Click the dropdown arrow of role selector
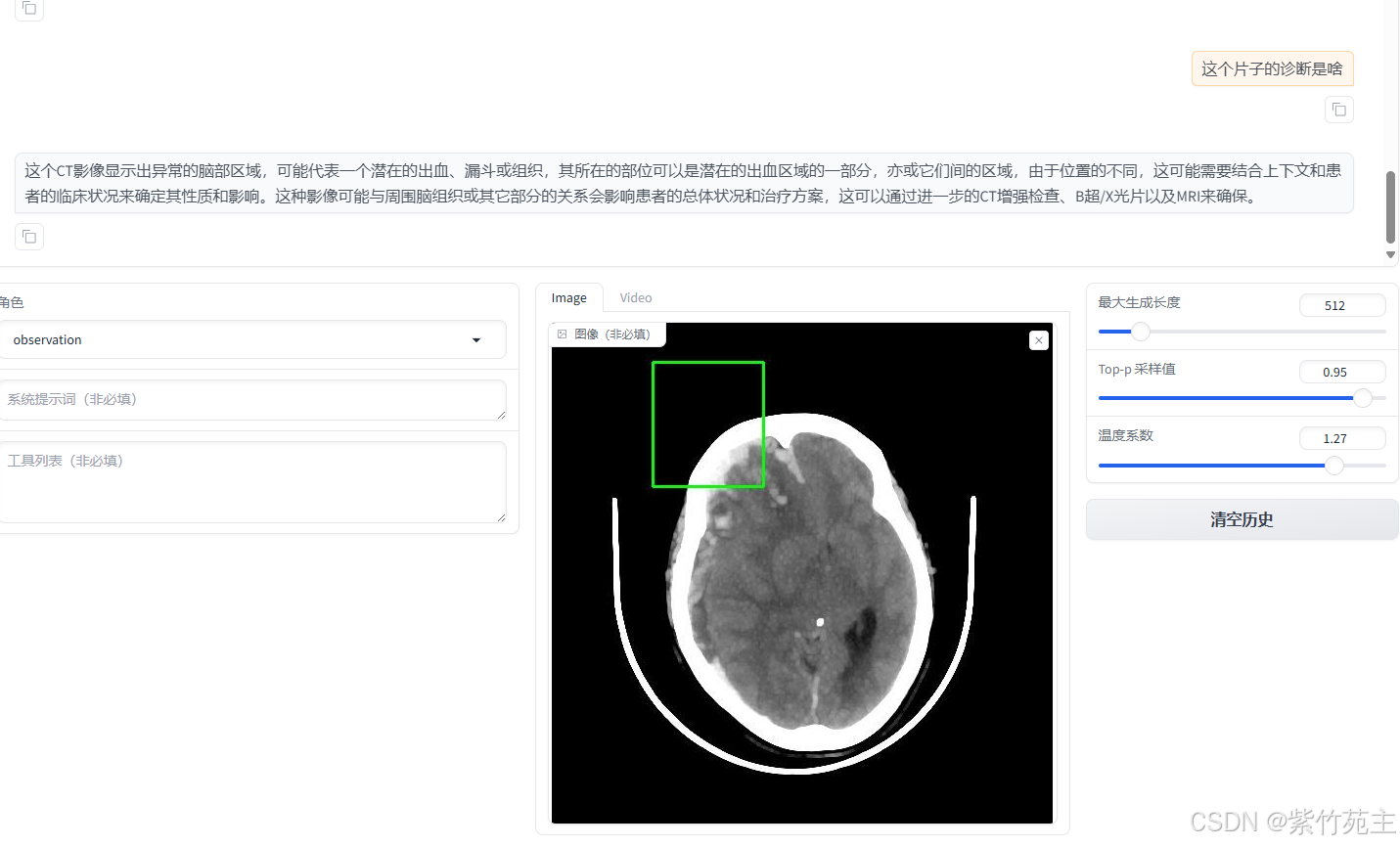The width and height of the screenshot is (1400, 847). [x=476, y=340]
